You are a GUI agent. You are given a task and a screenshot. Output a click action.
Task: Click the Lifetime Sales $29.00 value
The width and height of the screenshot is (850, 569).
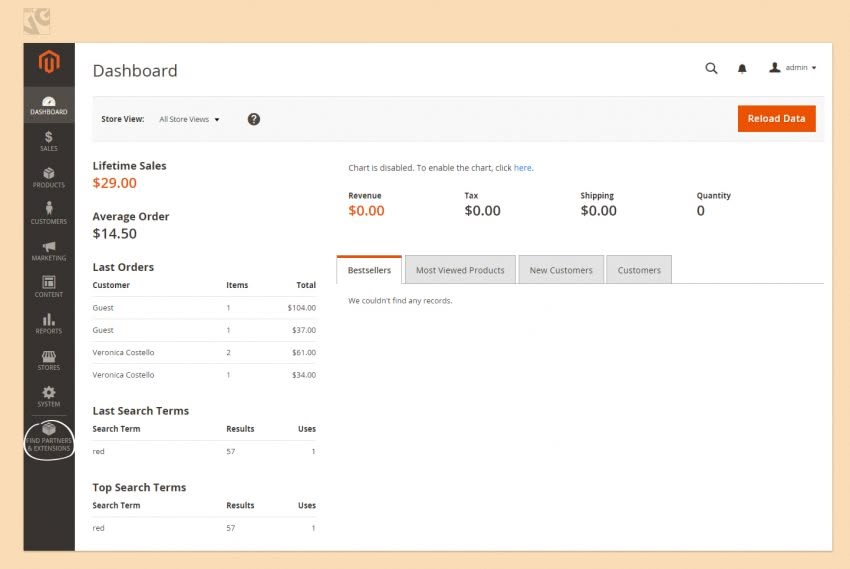[114, 183]
